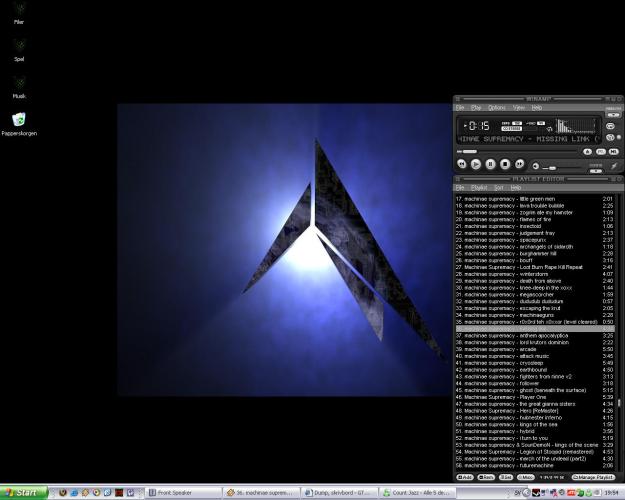This screenshot has height=500, width=625.
Task: Click the Filer desktop icon
Action: [19, 11]
